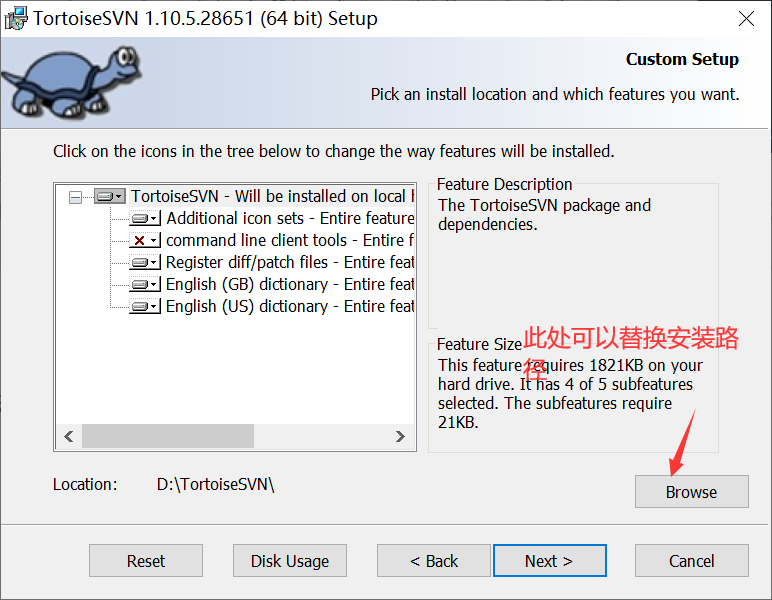
Task: Select Register diff/patch files row
Action: click(x=290, y=262)
